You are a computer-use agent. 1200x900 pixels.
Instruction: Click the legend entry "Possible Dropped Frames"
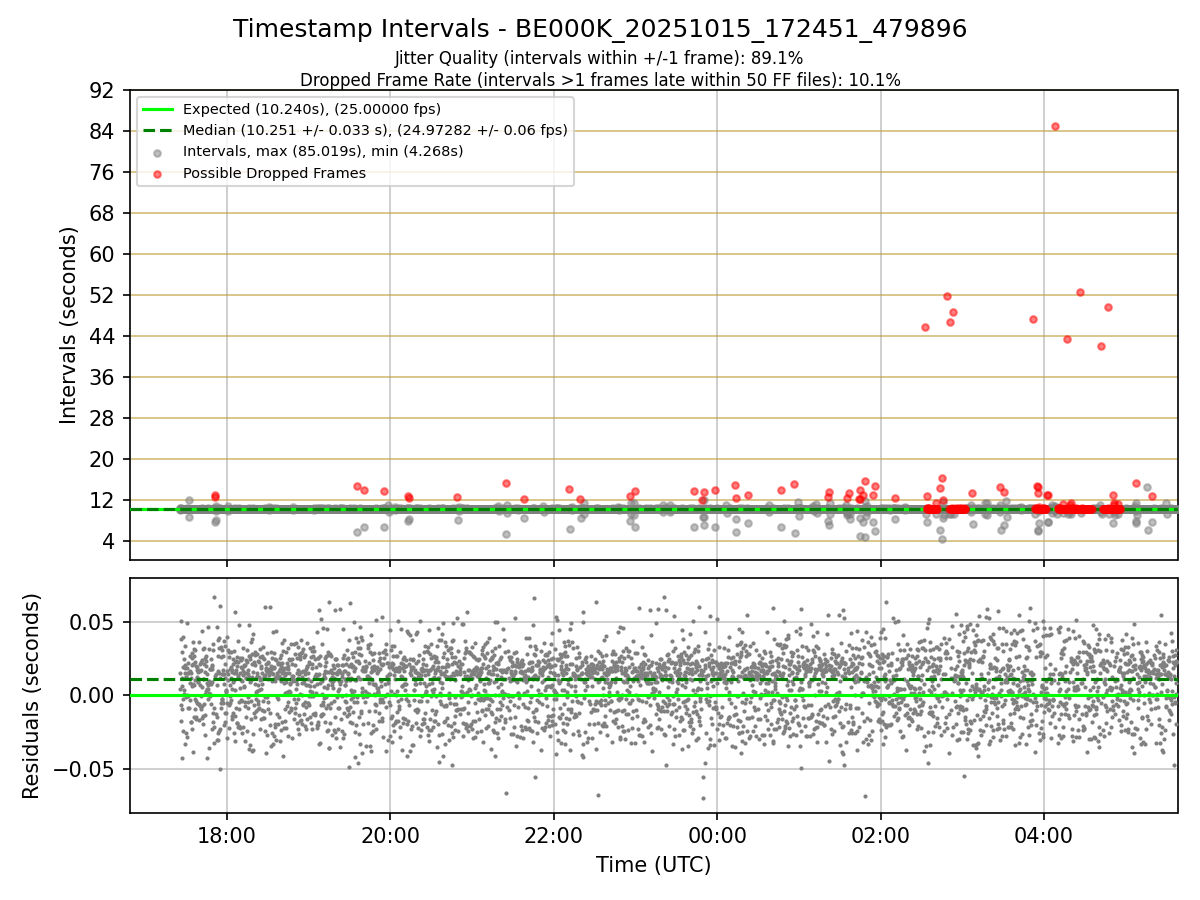point(274,173)
